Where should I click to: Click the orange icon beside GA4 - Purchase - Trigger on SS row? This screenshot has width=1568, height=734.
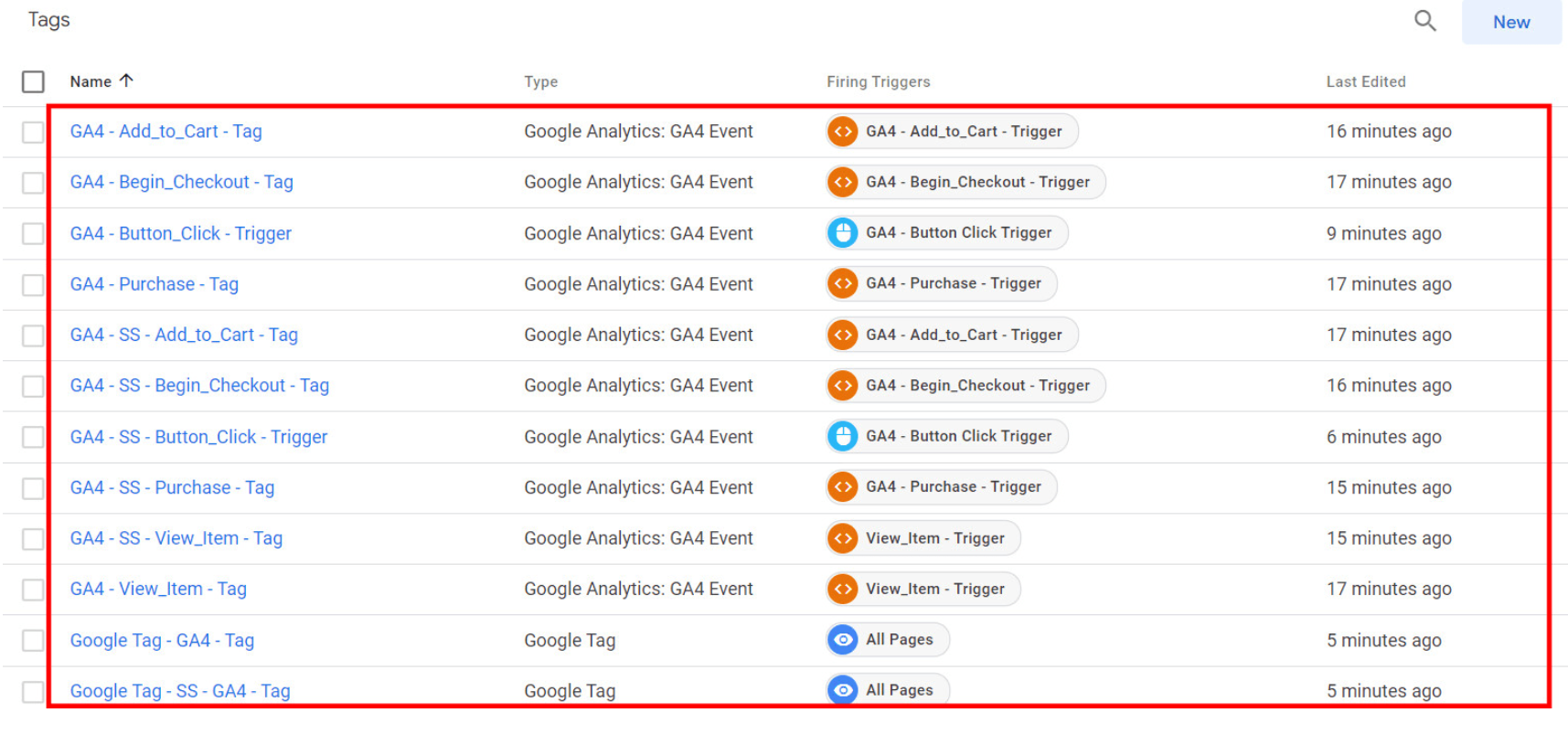click(x=842, y=487)
